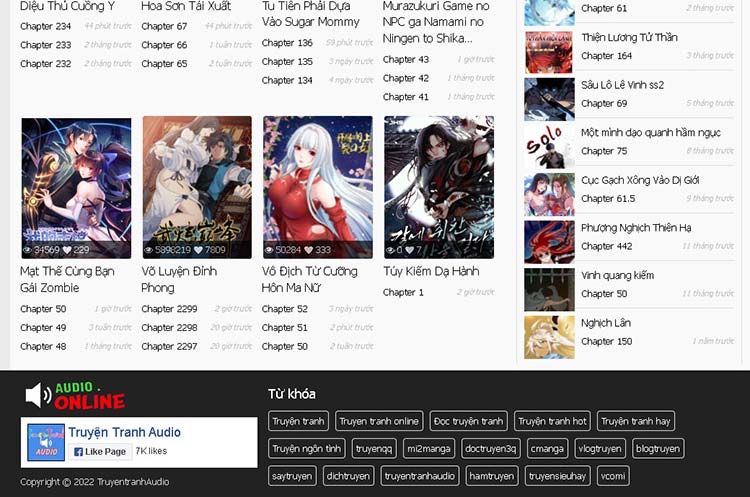Open Chapter 442 in the sidebar list
The height and width of the screenshot is (497, 750).
[606, 246]
